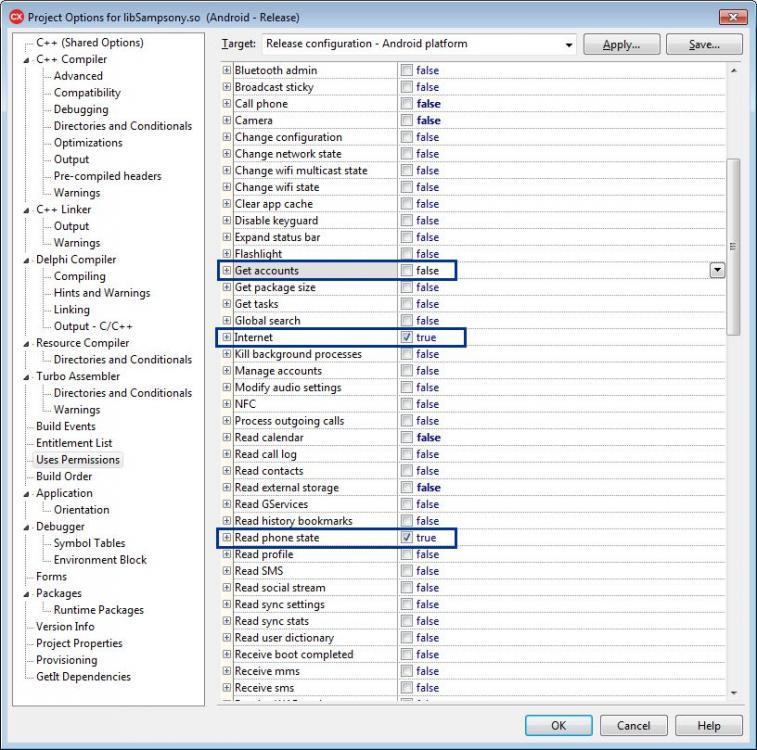Select the Read calendar permission row
The image size is (757, 750).
point(473,437)
